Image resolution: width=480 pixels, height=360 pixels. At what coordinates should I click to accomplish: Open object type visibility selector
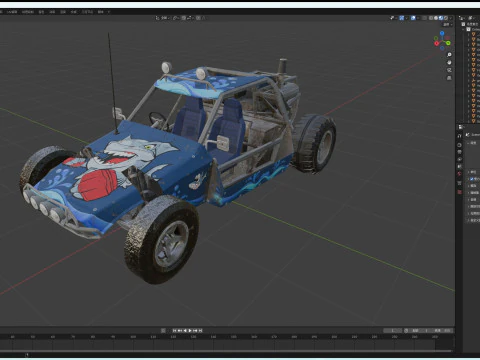pyautogui.click(x=393, y=18)
